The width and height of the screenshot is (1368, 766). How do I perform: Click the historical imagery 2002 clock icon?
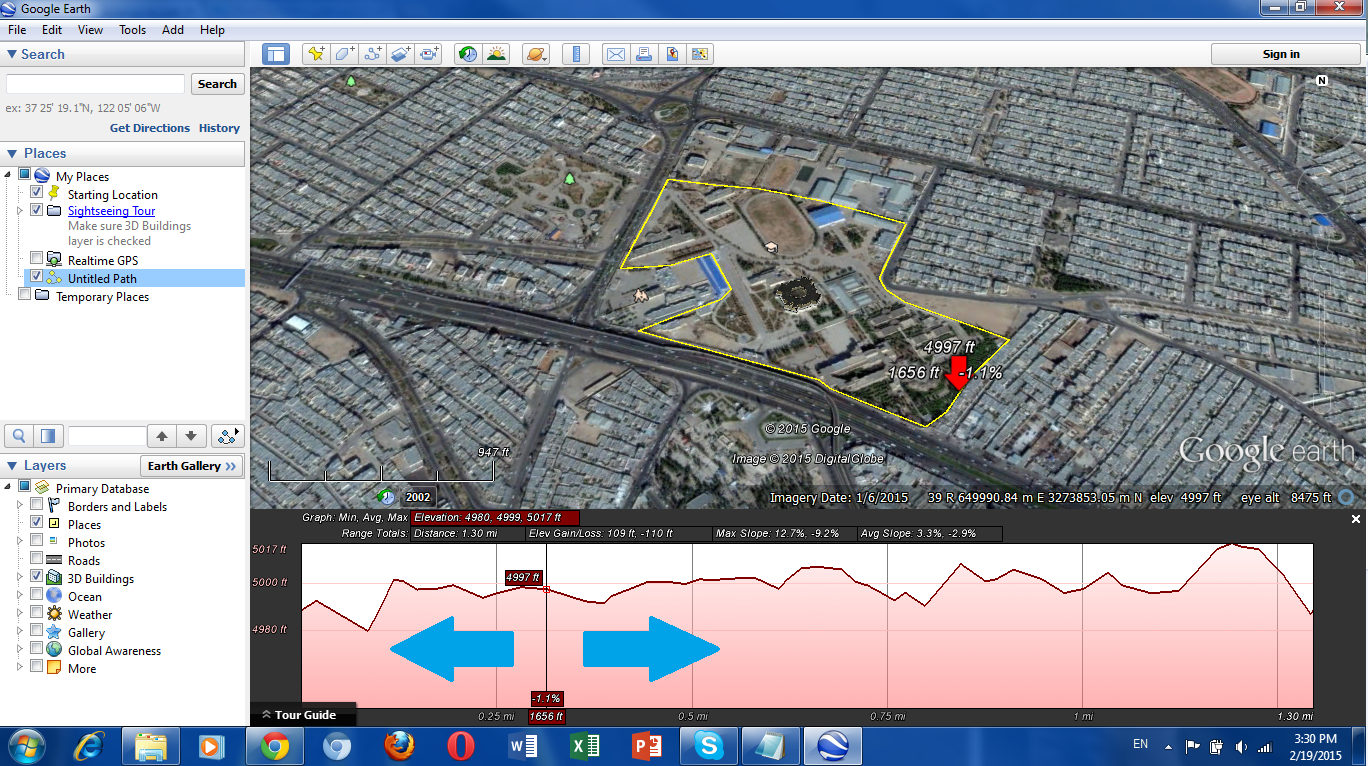pyautogui.click(x=386, y=496)
